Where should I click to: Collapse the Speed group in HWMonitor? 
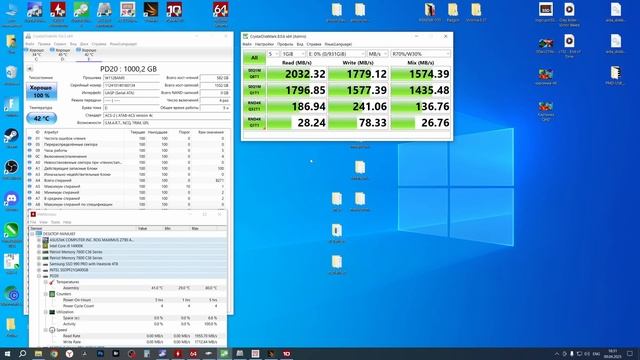46,330
